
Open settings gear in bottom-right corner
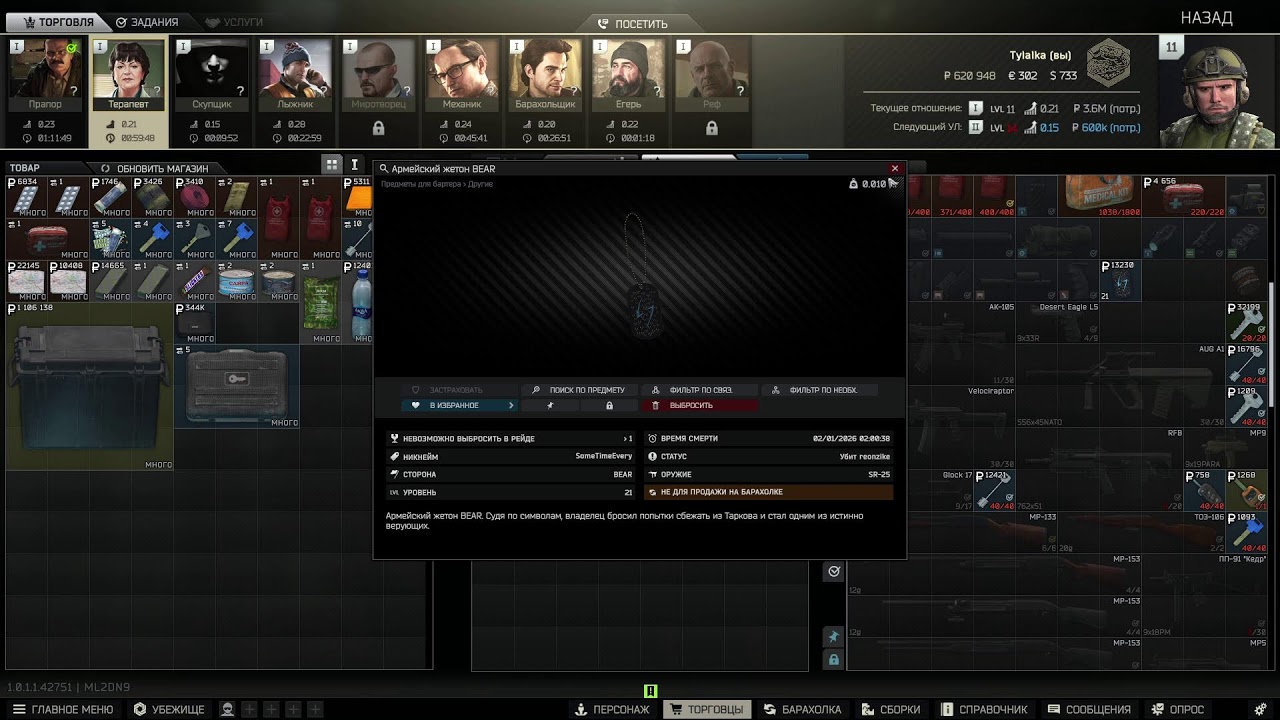point(1262,709)
